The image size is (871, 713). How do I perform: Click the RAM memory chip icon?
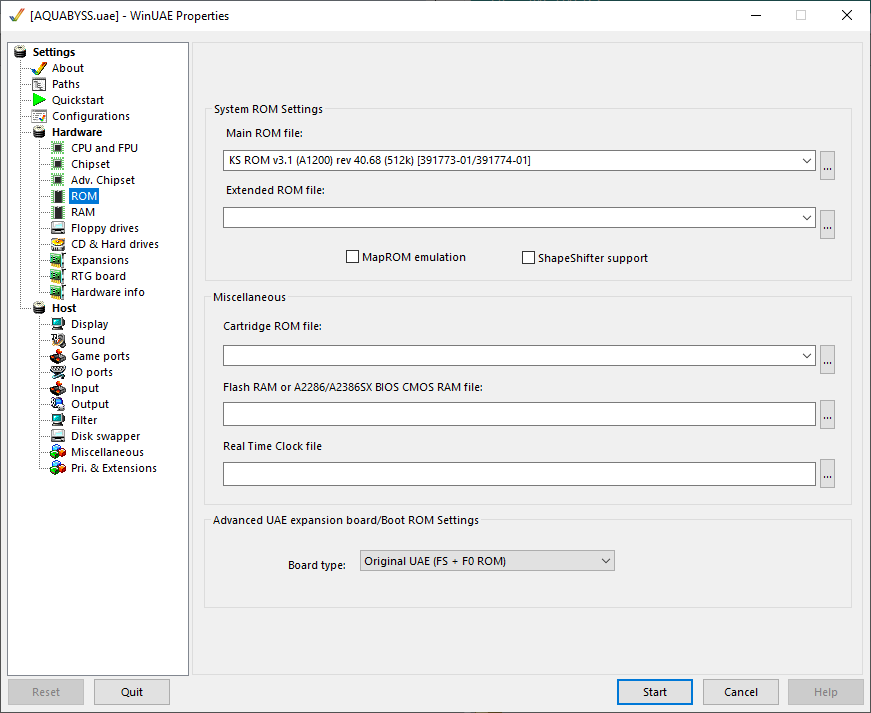point(58,212)
